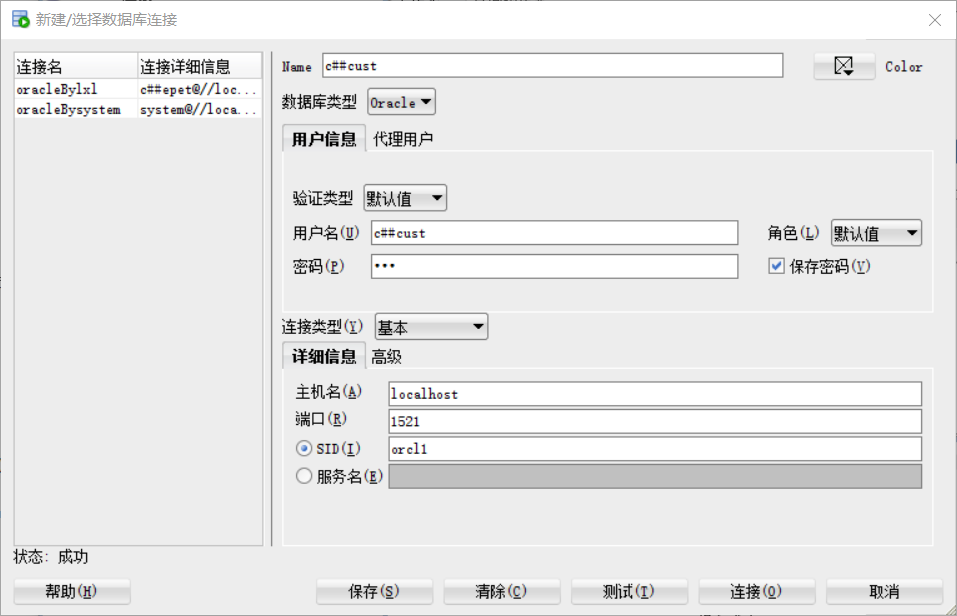Toggle the 保存密码 checkbox
The image size is (957, 616).
tap(776, 266)
